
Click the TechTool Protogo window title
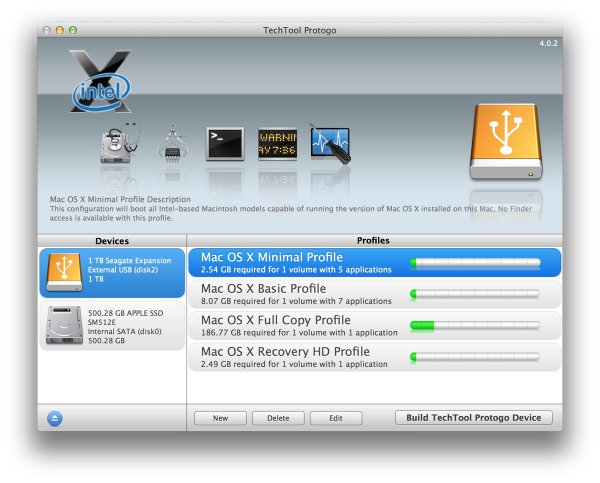pos(300,30)
